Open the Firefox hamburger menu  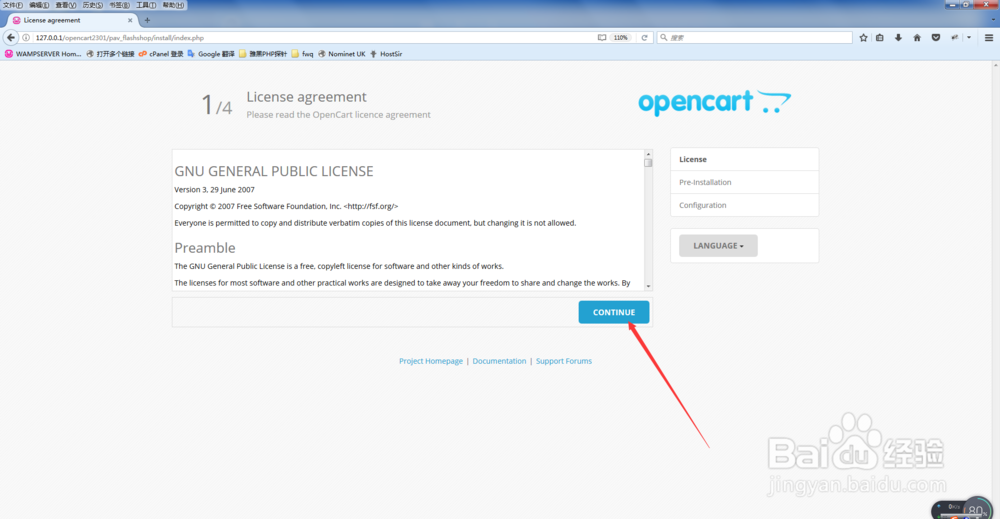(989, 38)
